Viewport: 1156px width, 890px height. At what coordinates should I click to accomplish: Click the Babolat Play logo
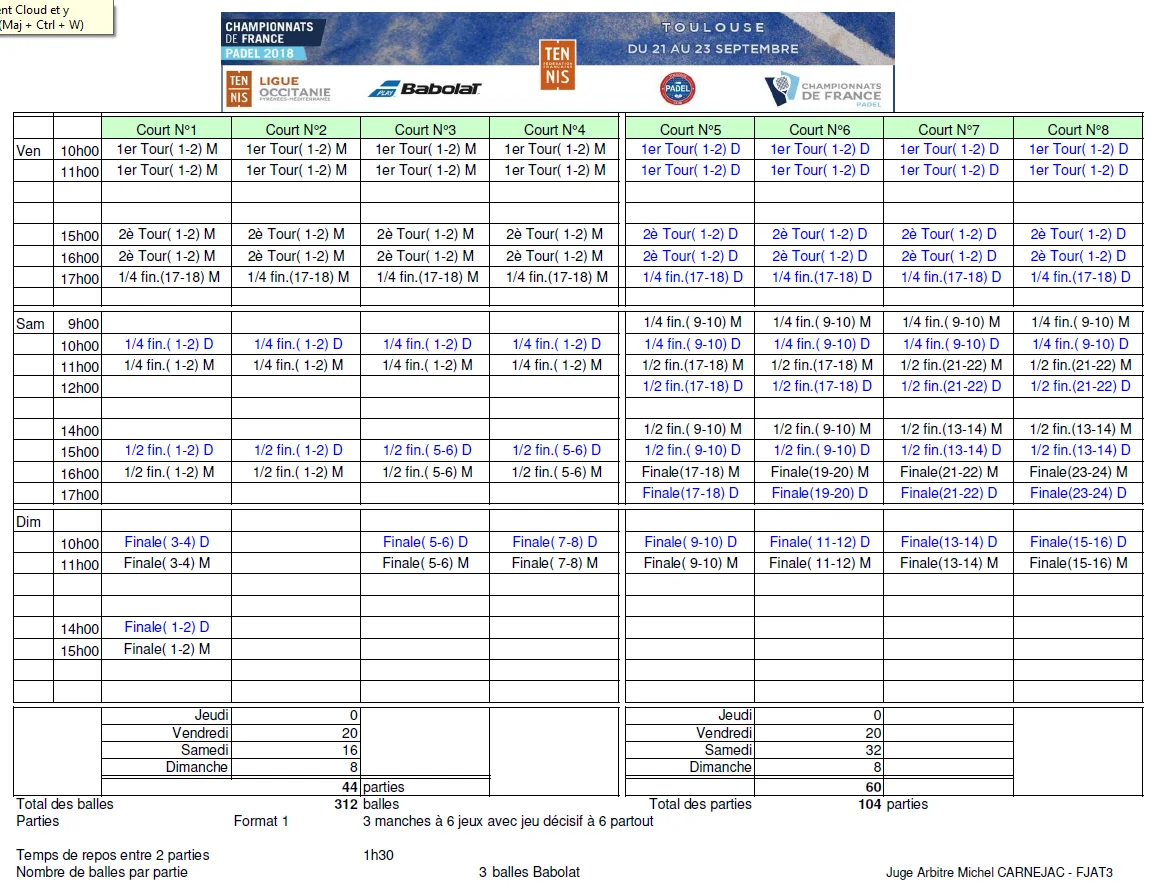tap(425, 89)
